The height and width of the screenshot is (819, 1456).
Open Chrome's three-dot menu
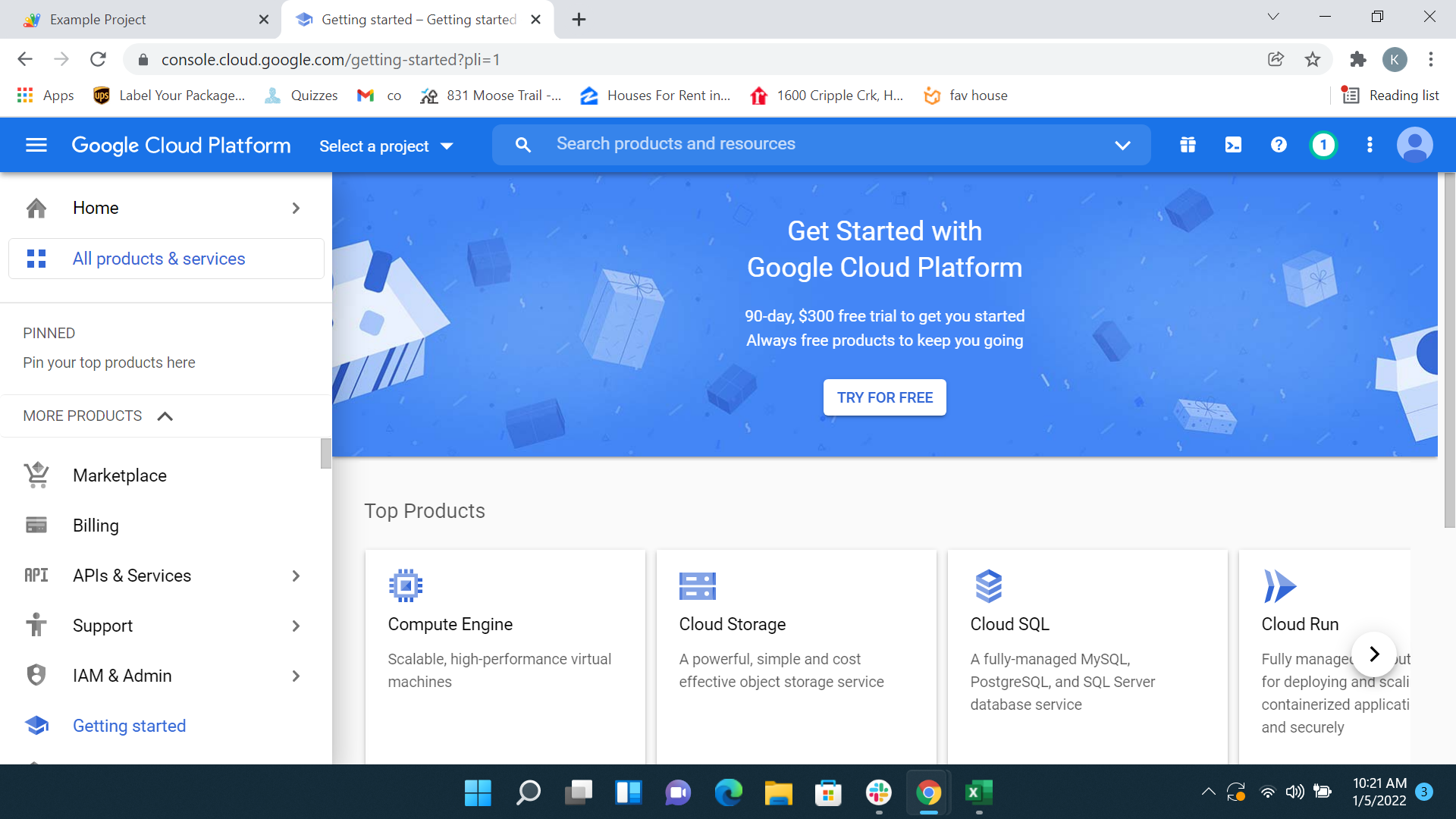tap(1431, 59)
